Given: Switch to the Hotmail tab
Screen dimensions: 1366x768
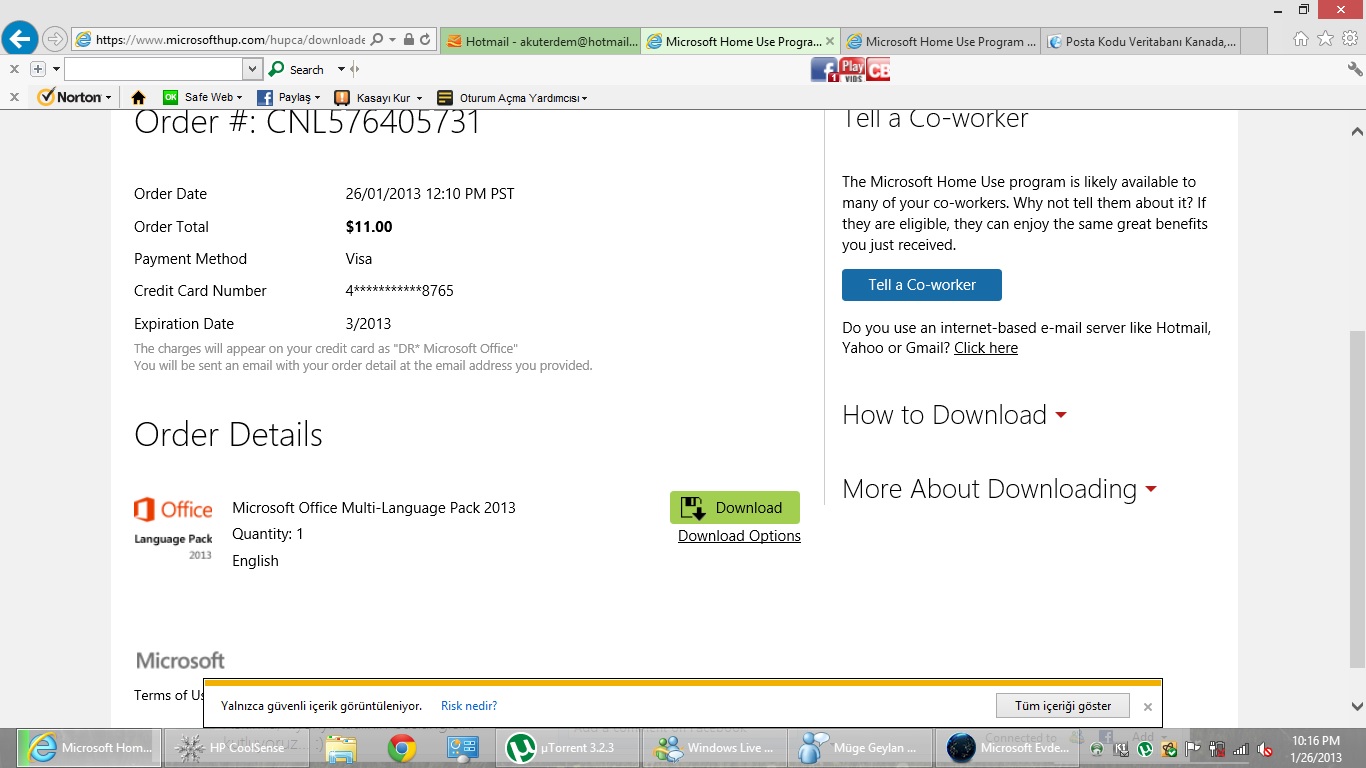Looking at the screenshot, I should [540, 41].
